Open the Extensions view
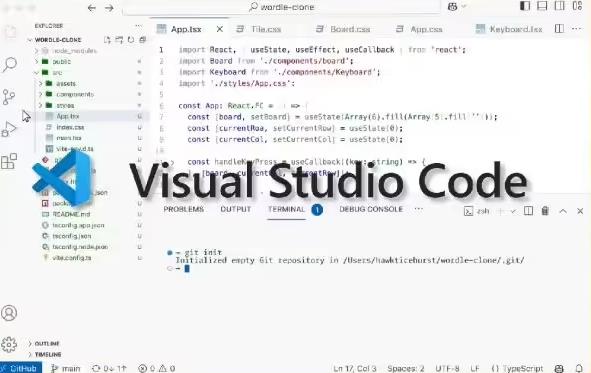591x373 pixels. [x=9, y=161]
